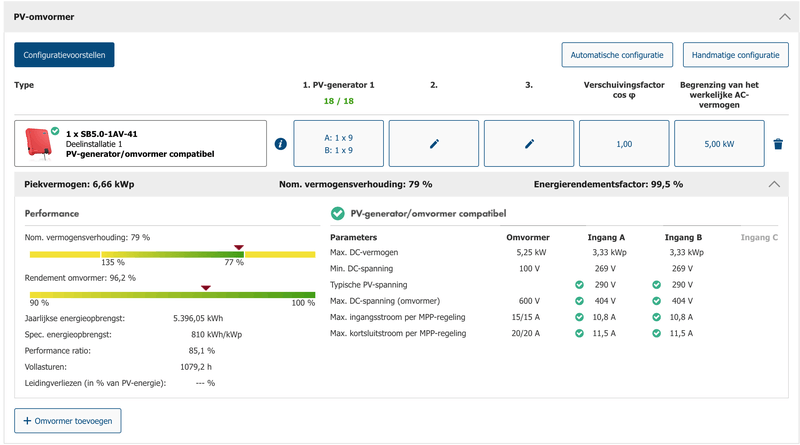
Task: Click the Rendement omvormer bar marker
Action: point(205,287)
